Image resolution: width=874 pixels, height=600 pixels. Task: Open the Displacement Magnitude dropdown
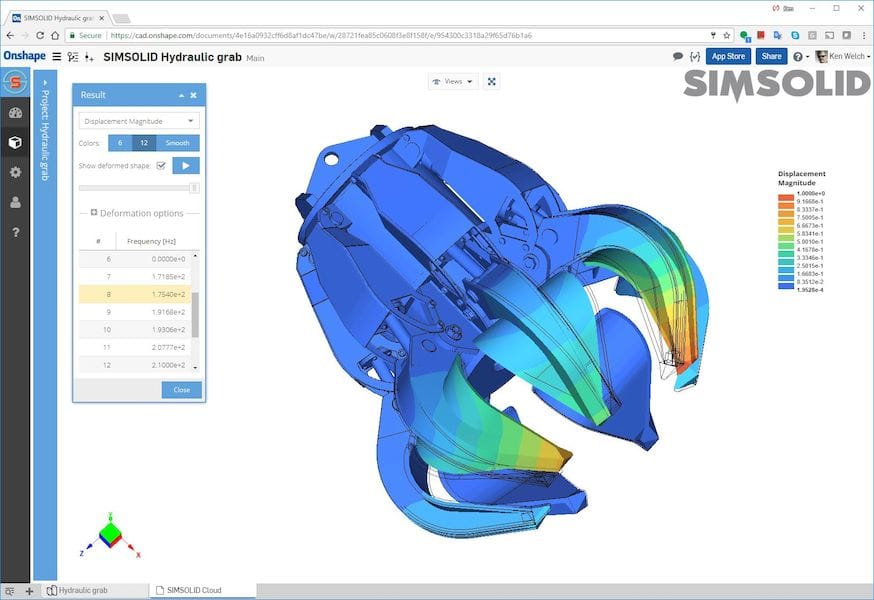(139, 121)
